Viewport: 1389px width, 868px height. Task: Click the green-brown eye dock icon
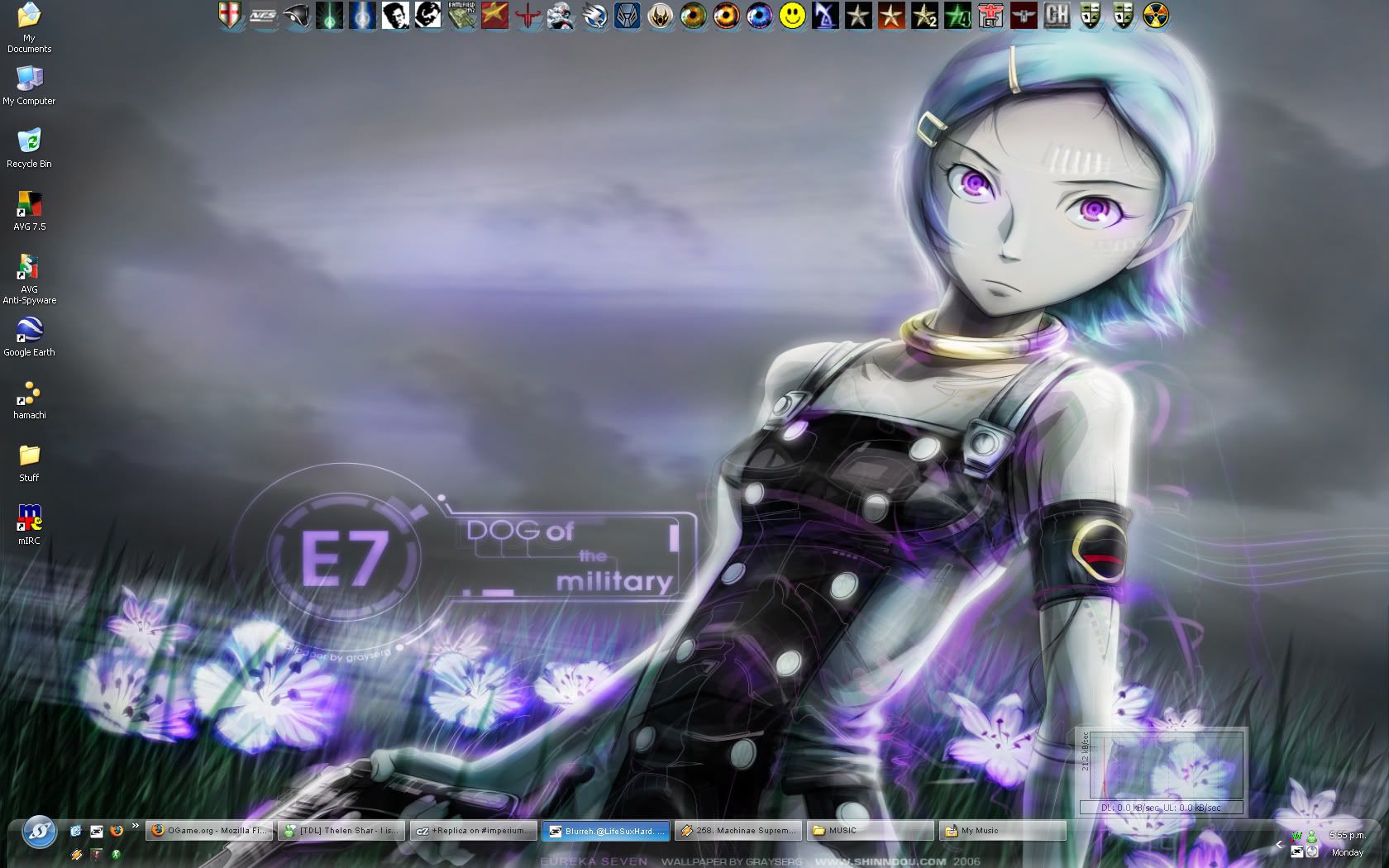point(693,16)
